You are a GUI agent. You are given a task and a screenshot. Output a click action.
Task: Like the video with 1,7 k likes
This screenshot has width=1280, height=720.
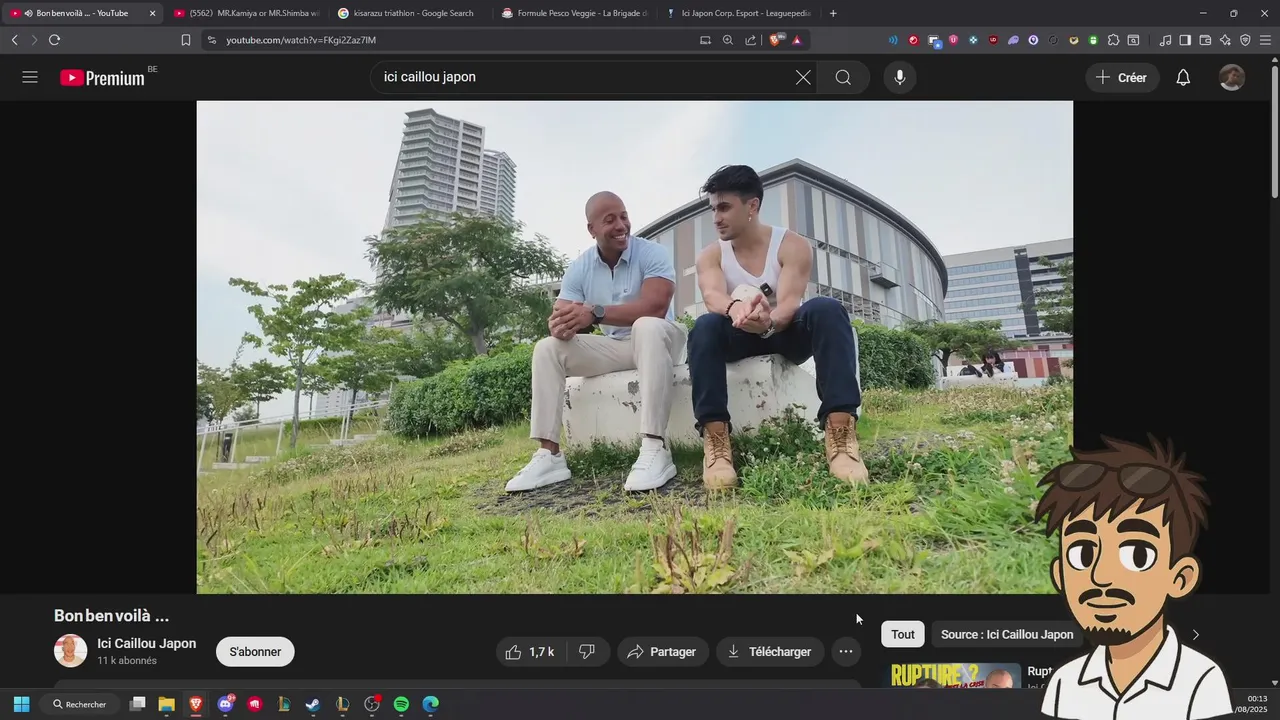530,652
